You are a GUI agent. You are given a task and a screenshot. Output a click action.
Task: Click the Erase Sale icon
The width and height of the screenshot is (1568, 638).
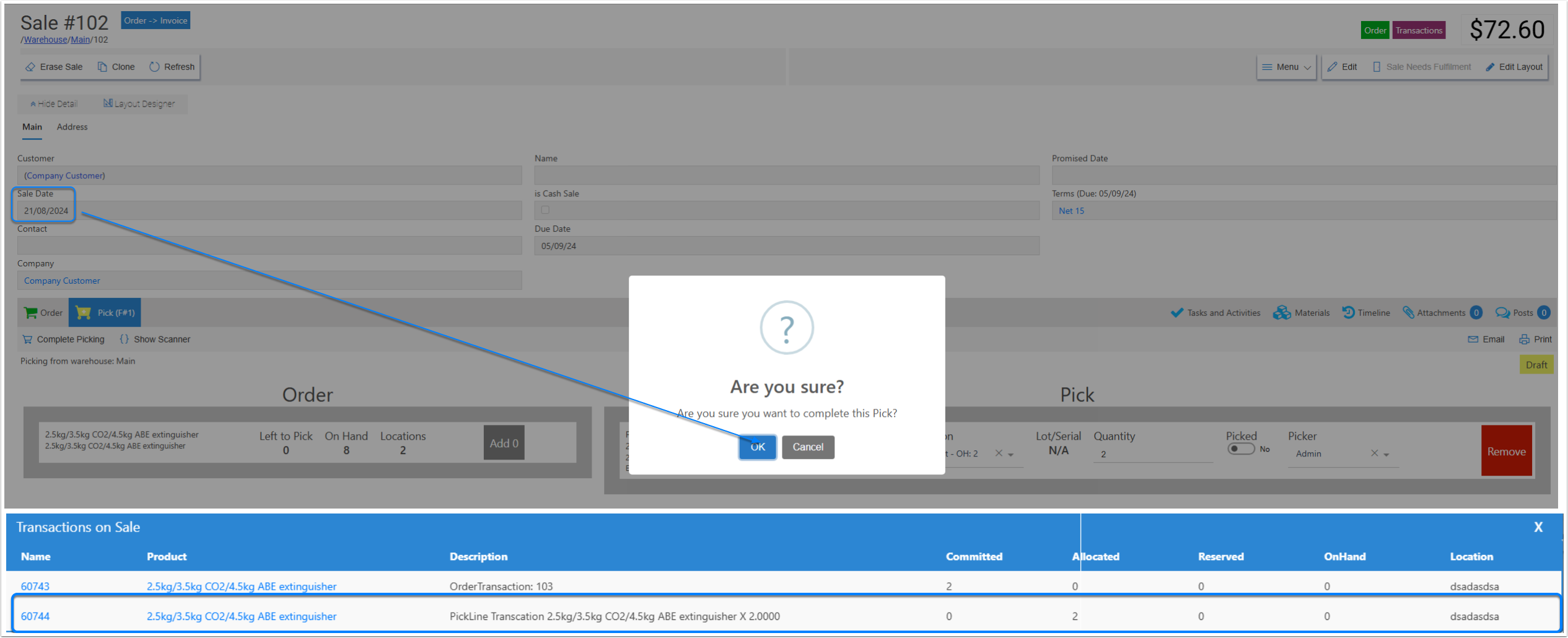[x=30, y=67]
